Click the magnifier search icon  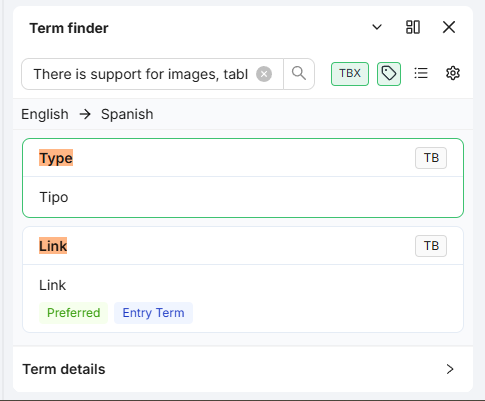(299, 74)
